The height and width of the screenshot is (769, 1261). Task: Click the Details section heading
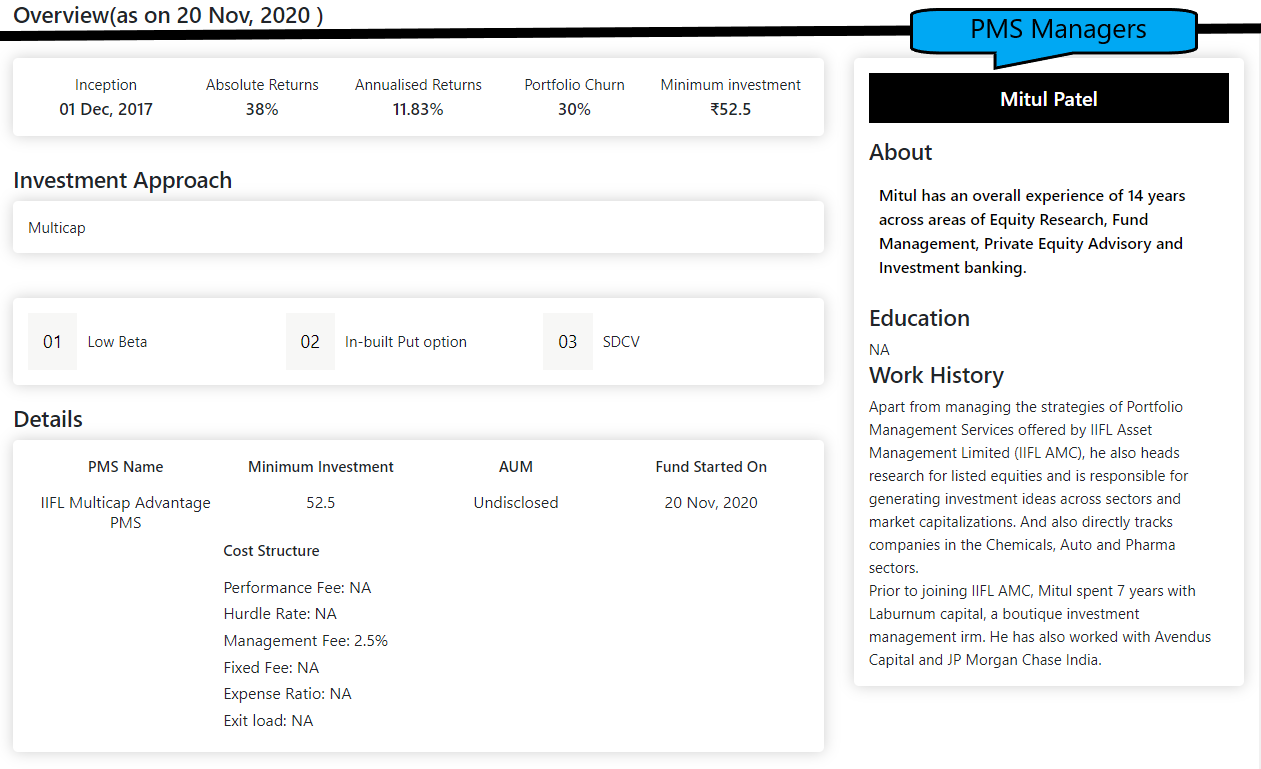click(x=48, y=419)
